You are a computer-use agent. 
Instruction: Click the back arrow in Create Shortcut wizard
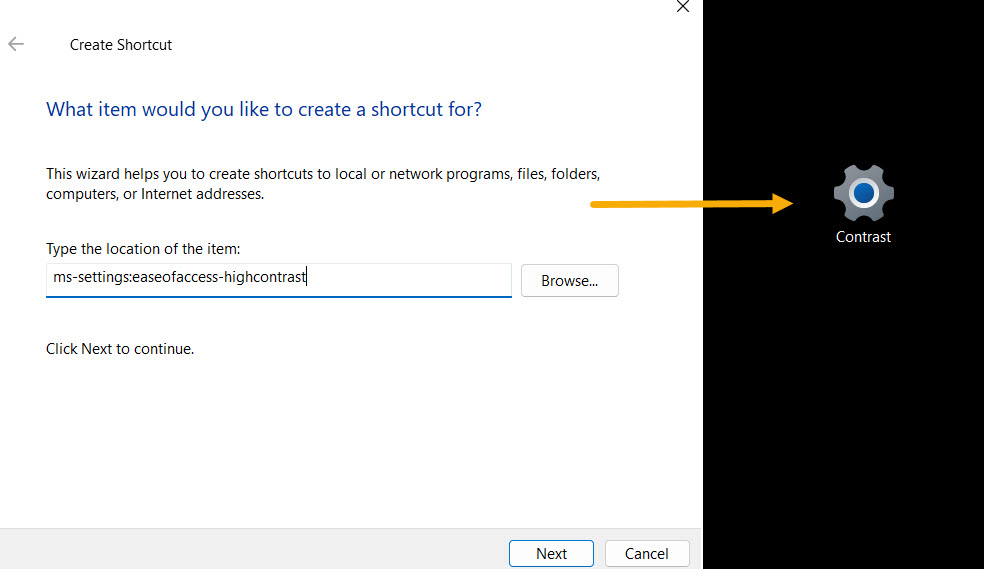click(x=16, y=44)
